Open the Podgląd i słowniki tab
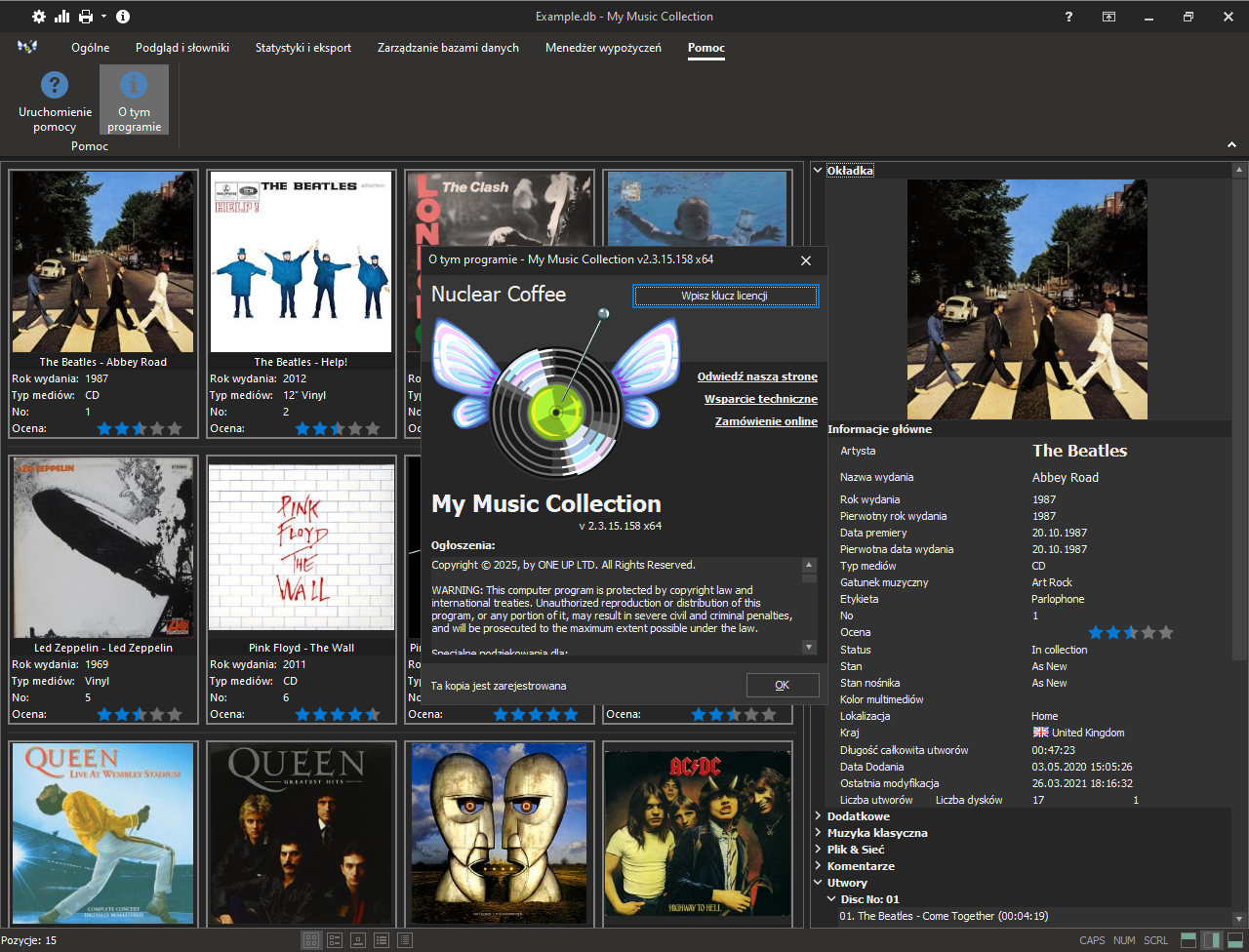 [182, 47]
